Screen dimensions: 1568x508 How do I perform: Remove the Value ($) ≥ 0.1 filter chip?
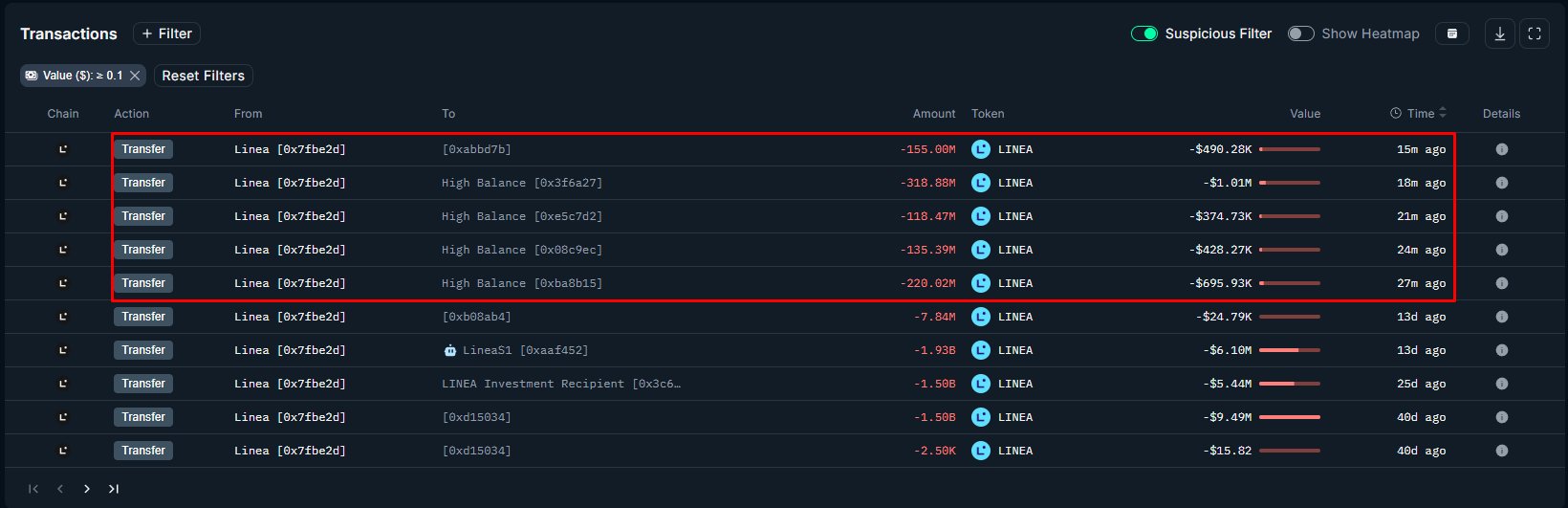(135, 76)
